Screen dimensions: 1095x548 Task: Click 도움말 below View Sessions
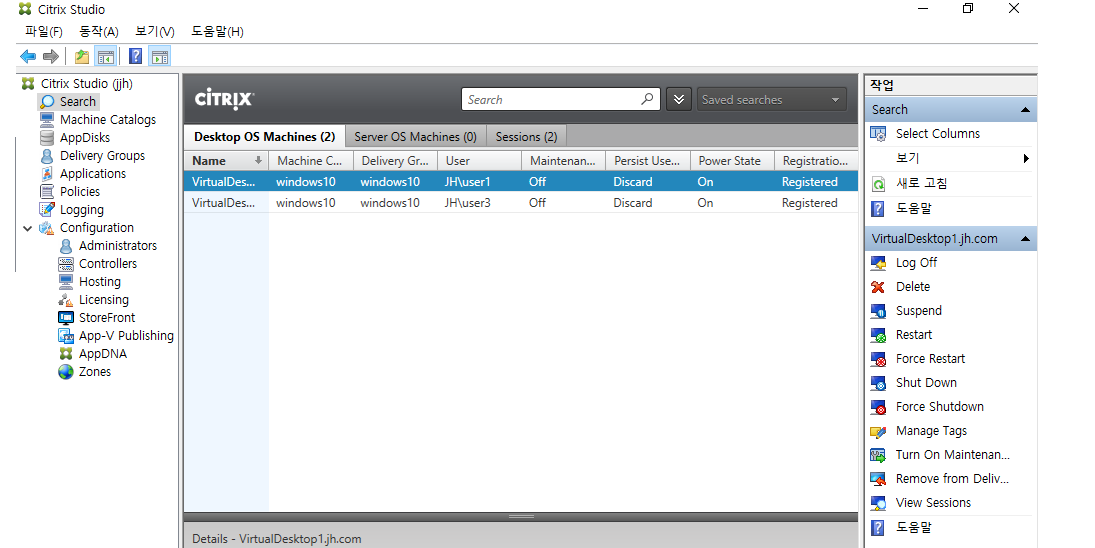click(x=914, y=527)
